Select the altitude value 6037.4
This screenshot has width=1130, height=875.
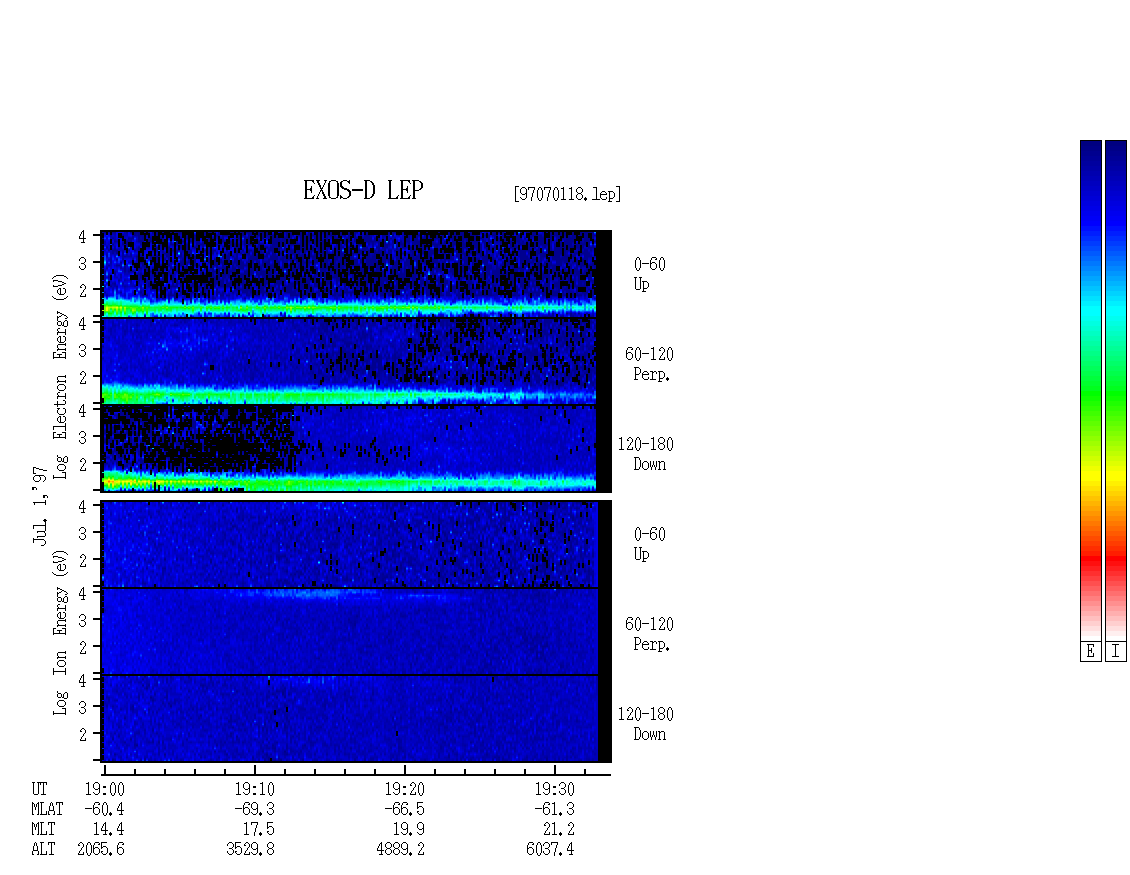click(551, 850)
